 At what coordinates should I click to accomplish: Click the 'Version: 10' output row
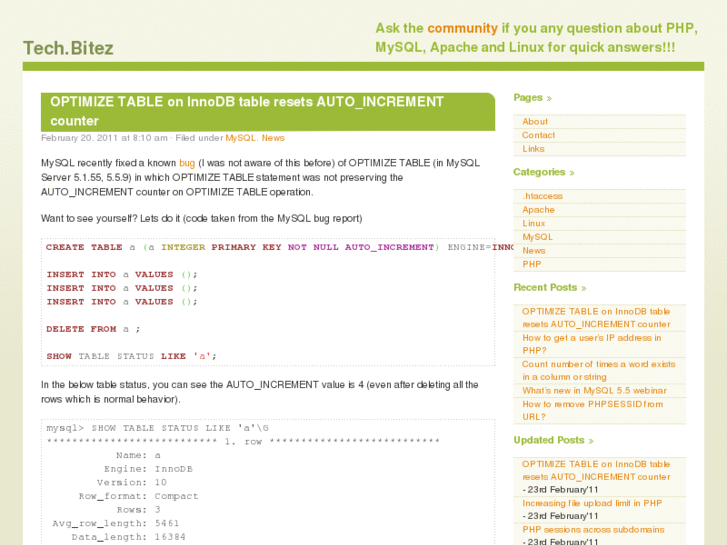pyautogui.click(x=132, y=483)
